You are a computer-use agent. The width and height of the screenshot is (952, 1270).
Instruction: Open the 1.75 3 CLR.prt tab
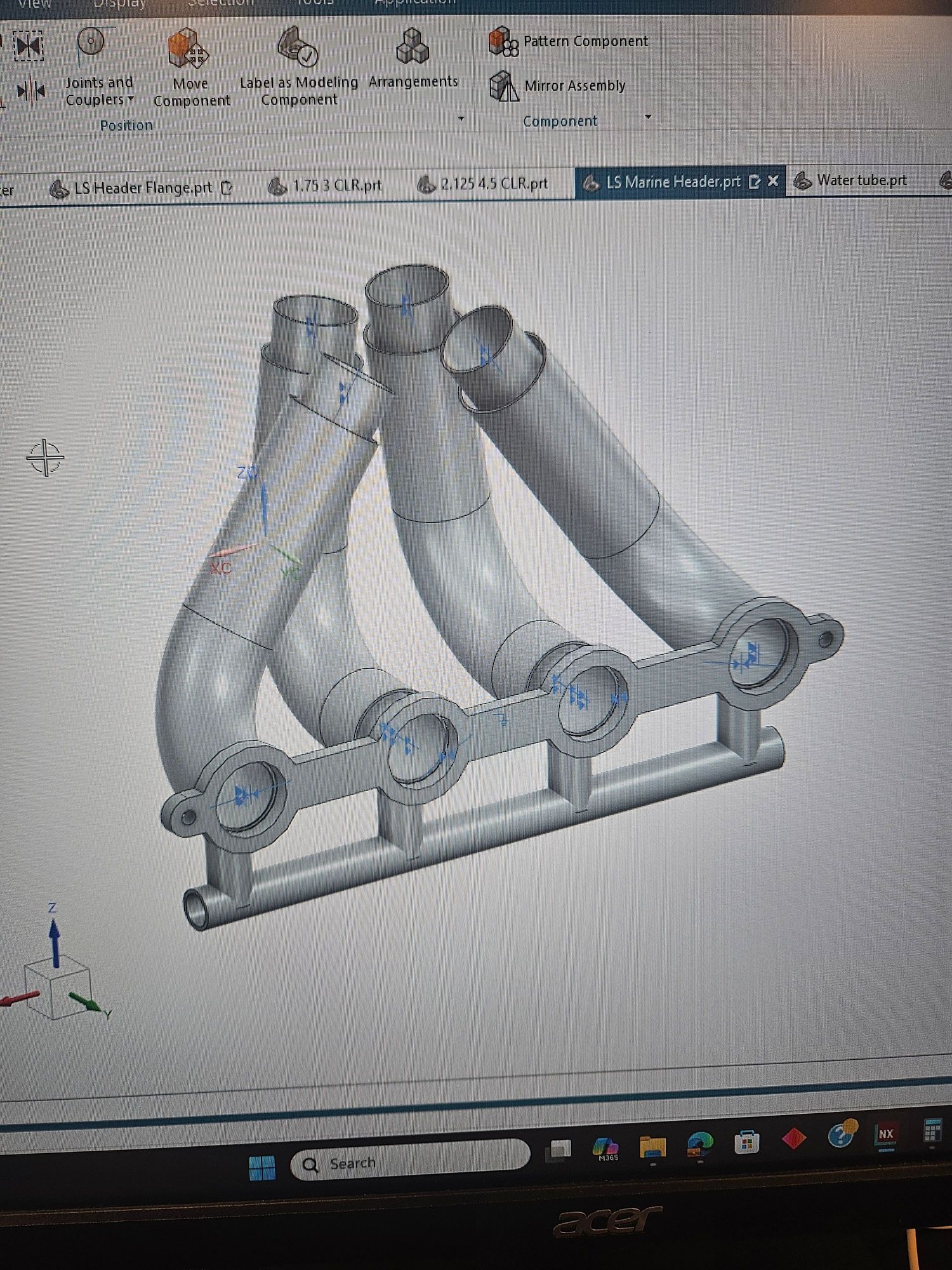tap(326, 186)
